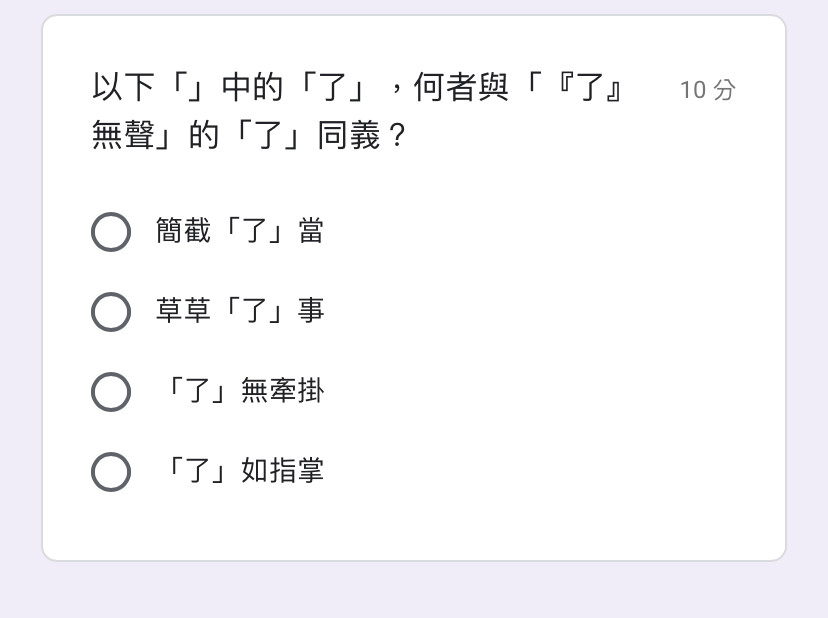828x618 pixels.
Task: Click the option label text 「了」如指掌
Action: click(x=244, y=471)
